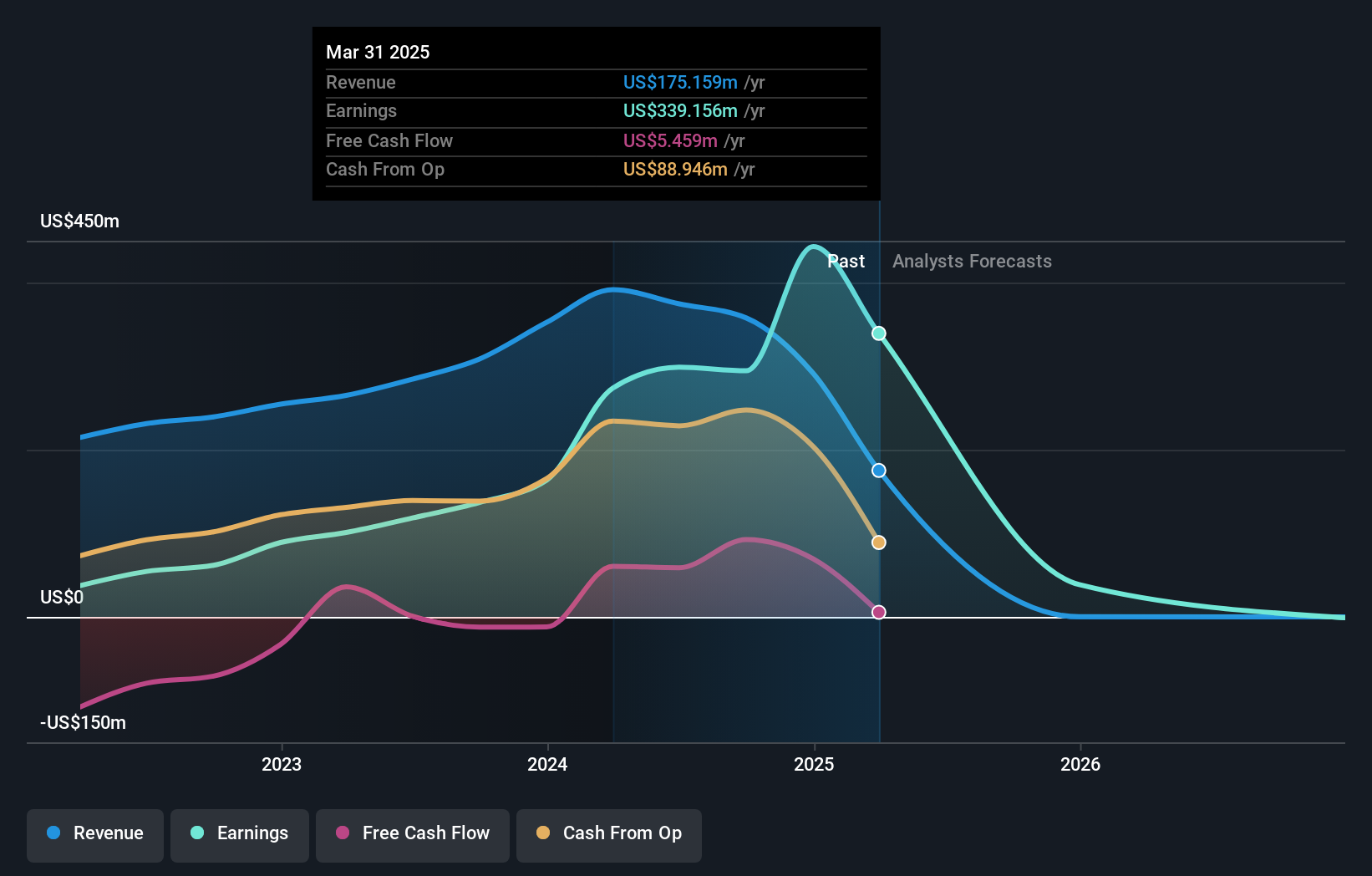Click the Analysts Forecasts label
1372x876 pixels.
[972, 262]
